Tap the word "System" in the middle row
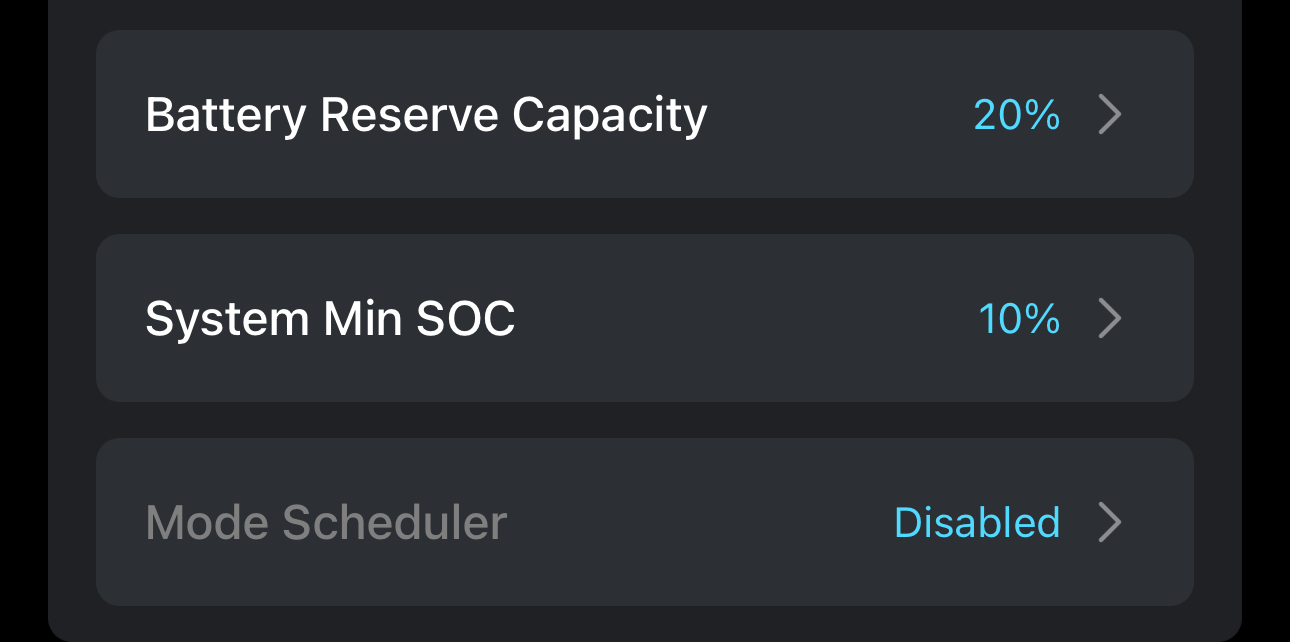1290x642 pixels. tap(227, 319)
